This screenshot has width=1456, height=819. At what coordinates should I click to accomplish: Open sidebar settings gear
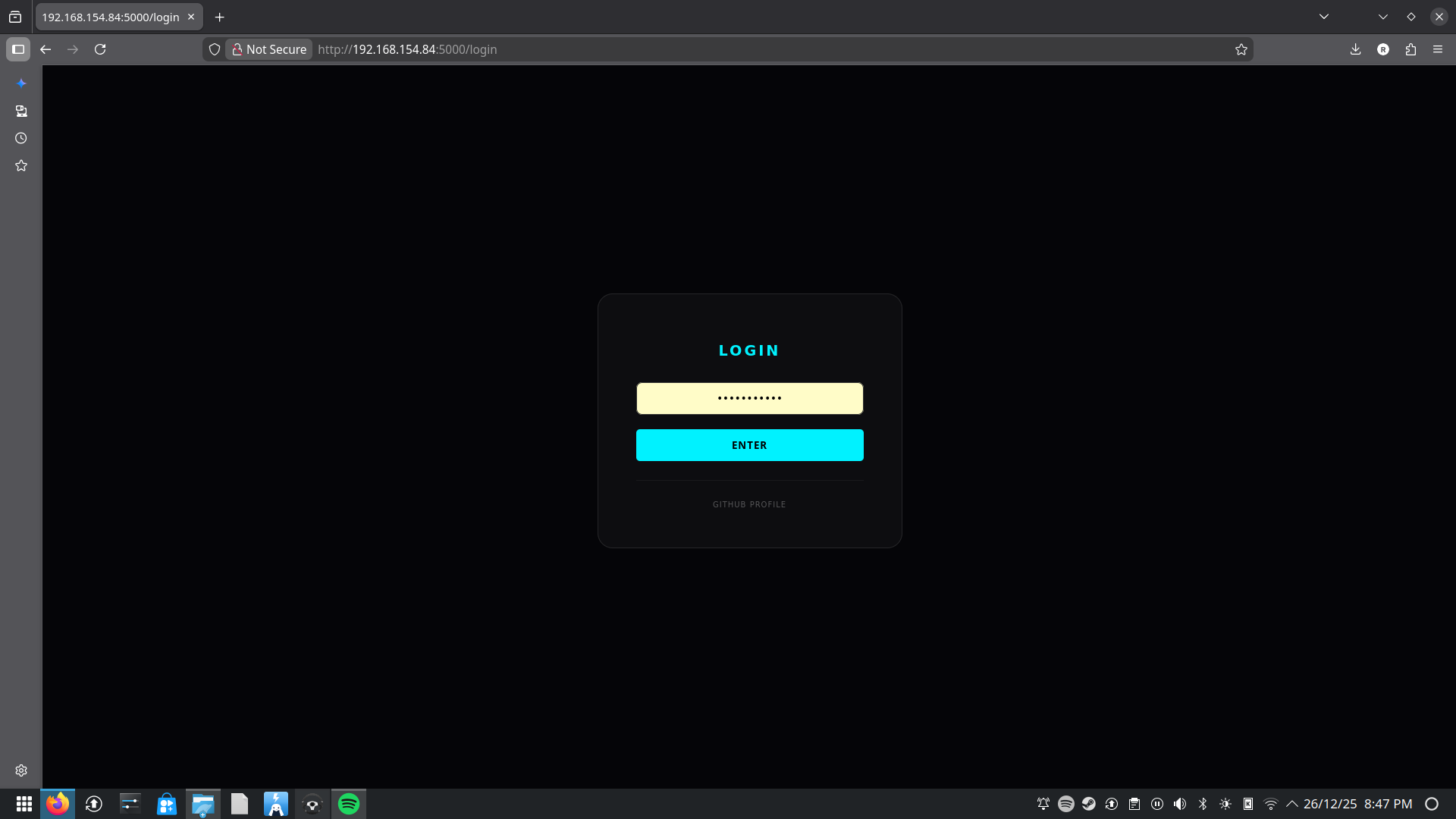[x=21, y=770]
